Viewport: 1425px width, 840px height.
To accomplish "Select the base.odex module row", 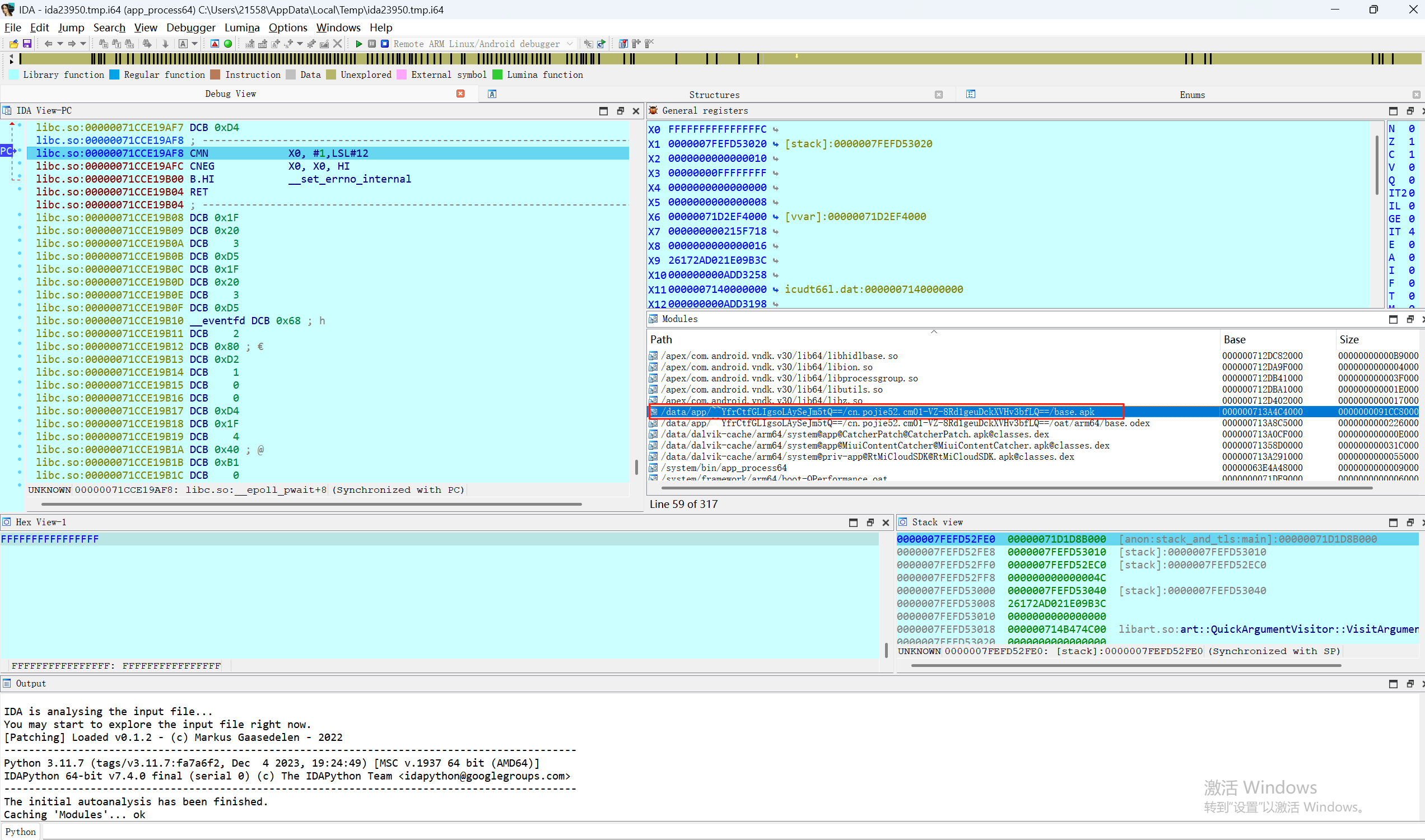I will tap(906, 423).
